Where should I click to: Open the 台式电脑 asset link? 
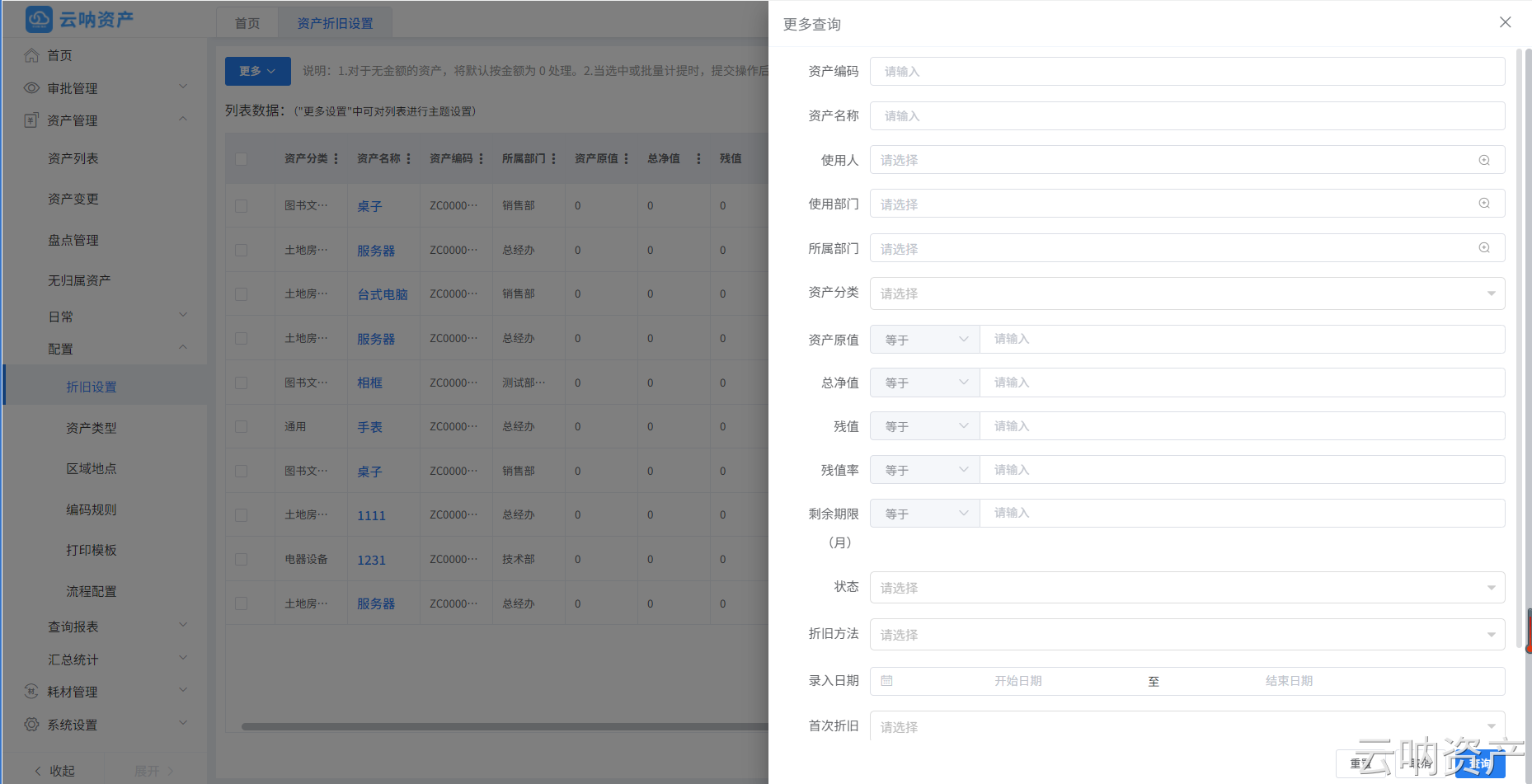click(383, 294)
